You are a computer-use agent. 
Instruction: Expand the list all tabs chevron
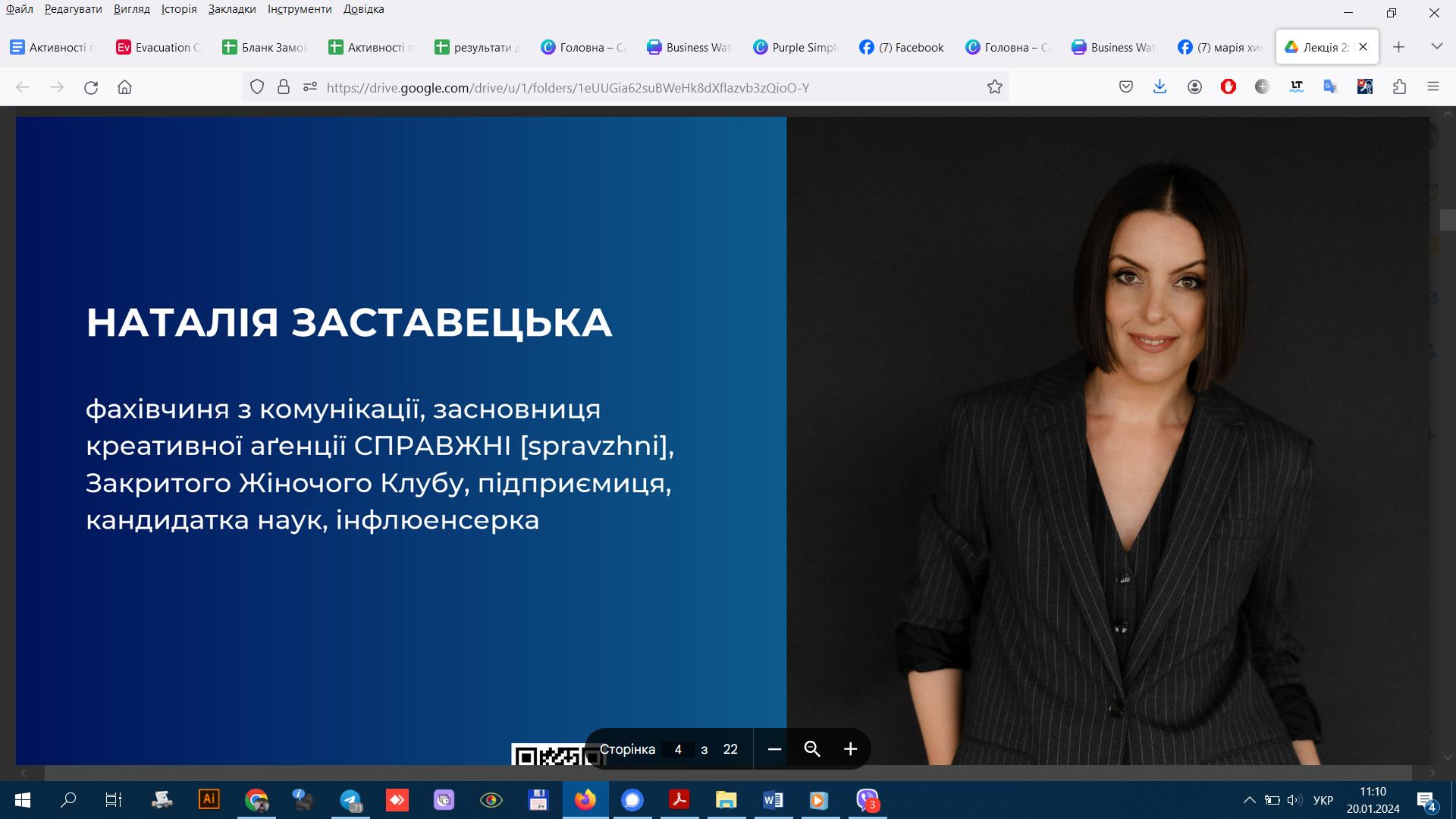(x=1436, y=47)
